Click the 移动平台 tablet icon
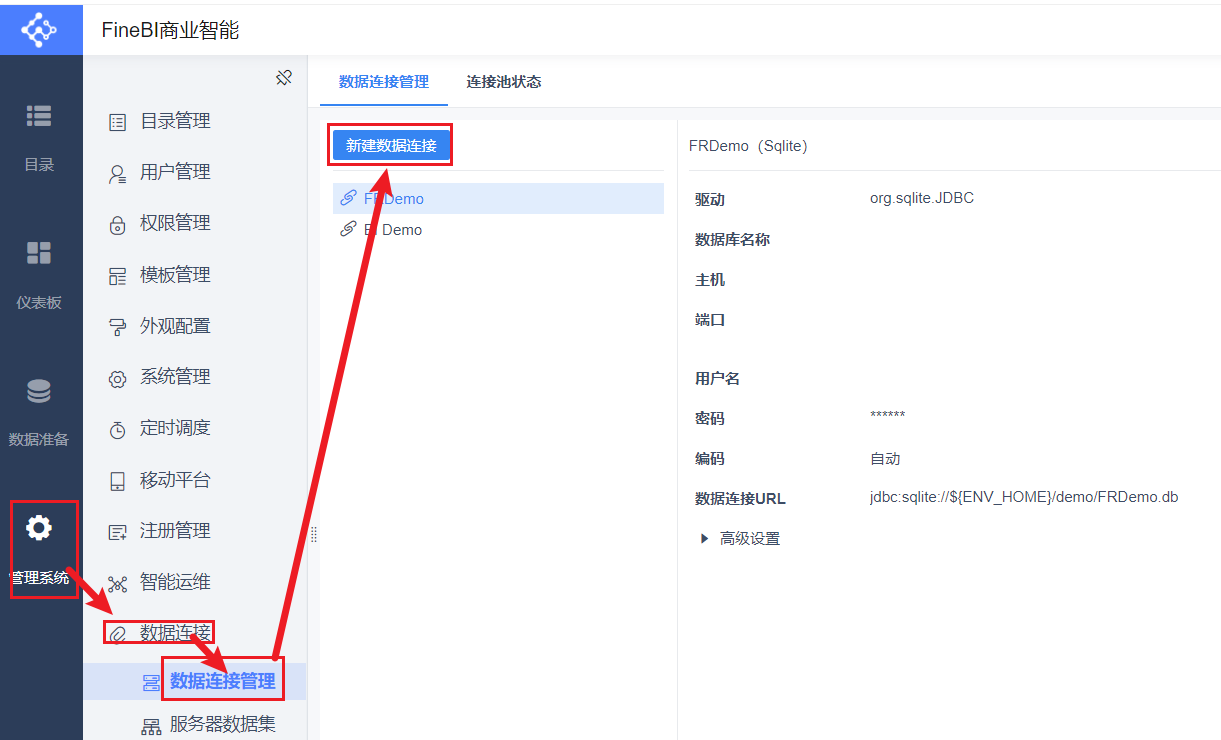Viewport: 1221px width, 740px height. [x=118, y=481]
